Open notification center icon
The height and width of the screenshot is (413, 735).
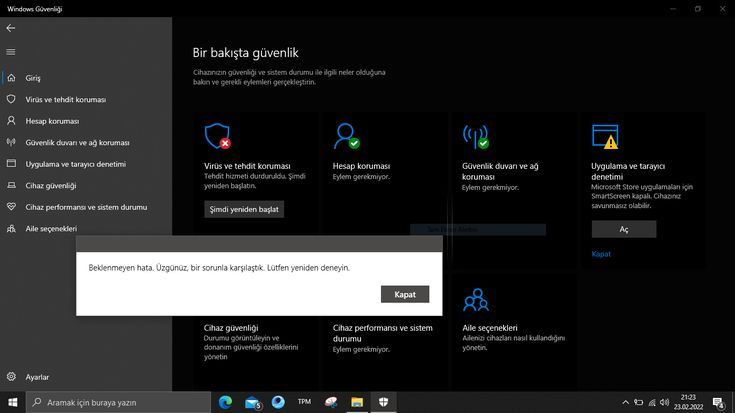click(x=719, y=403)
